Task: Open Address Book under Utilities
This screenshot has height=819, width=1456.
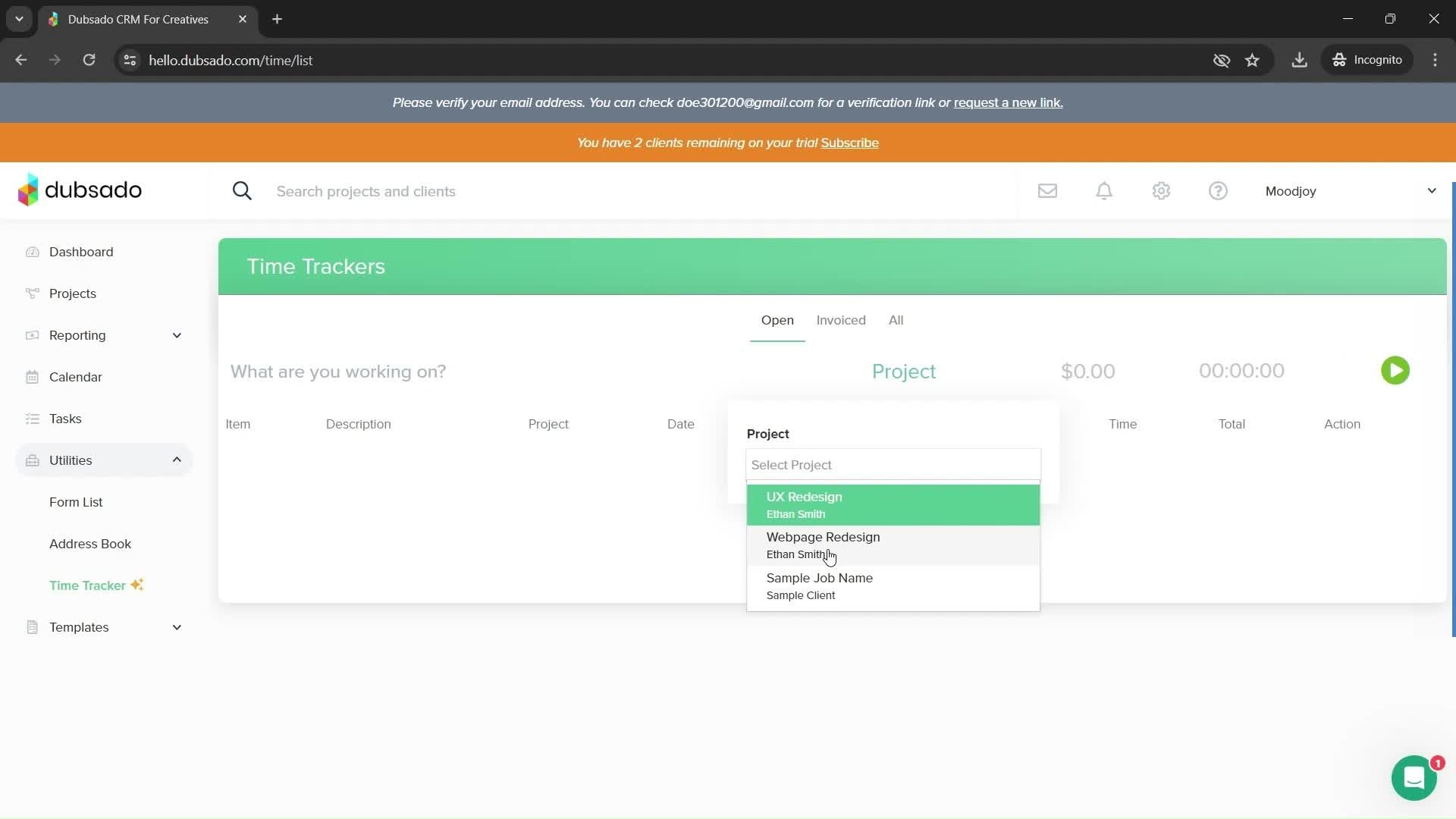Action: point(90,544)
